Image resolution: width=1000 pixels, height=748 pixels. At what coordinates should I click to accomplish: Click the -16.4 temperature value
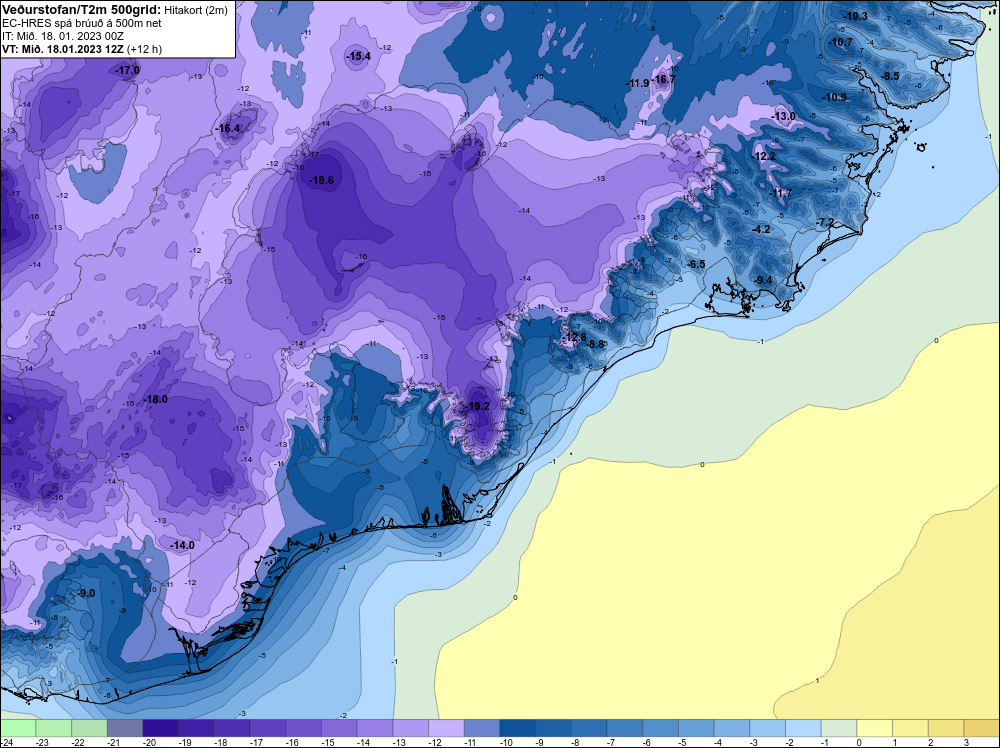click(228, 128)
